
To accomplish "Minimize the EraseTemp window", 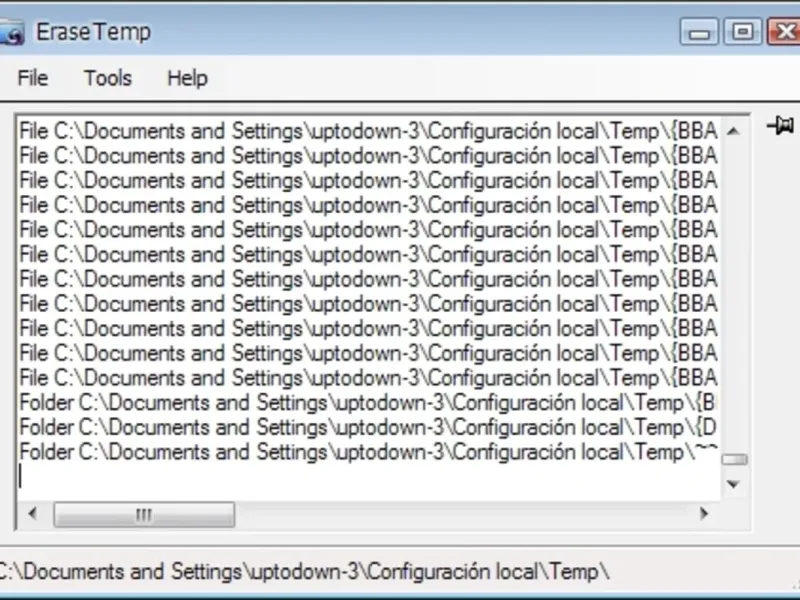I will click(x=700, y=32).
